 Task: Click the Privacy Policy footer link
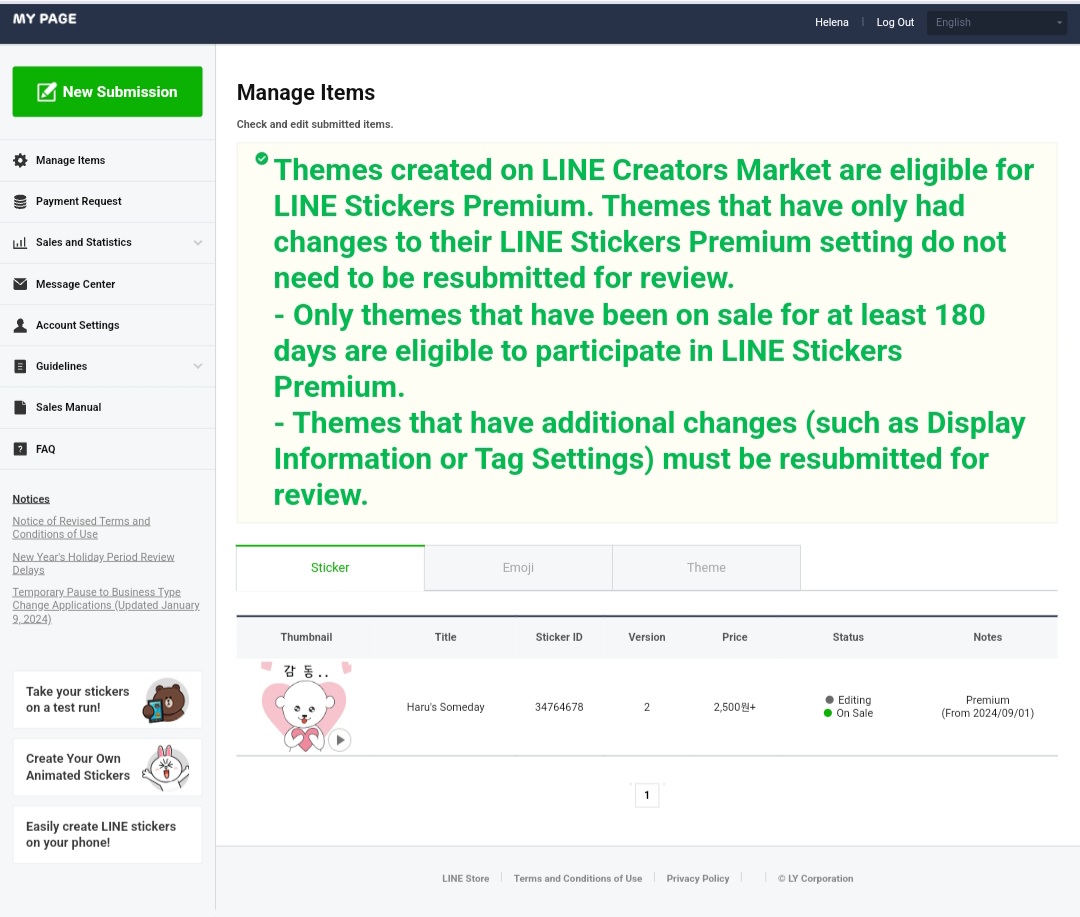[698, 878]
